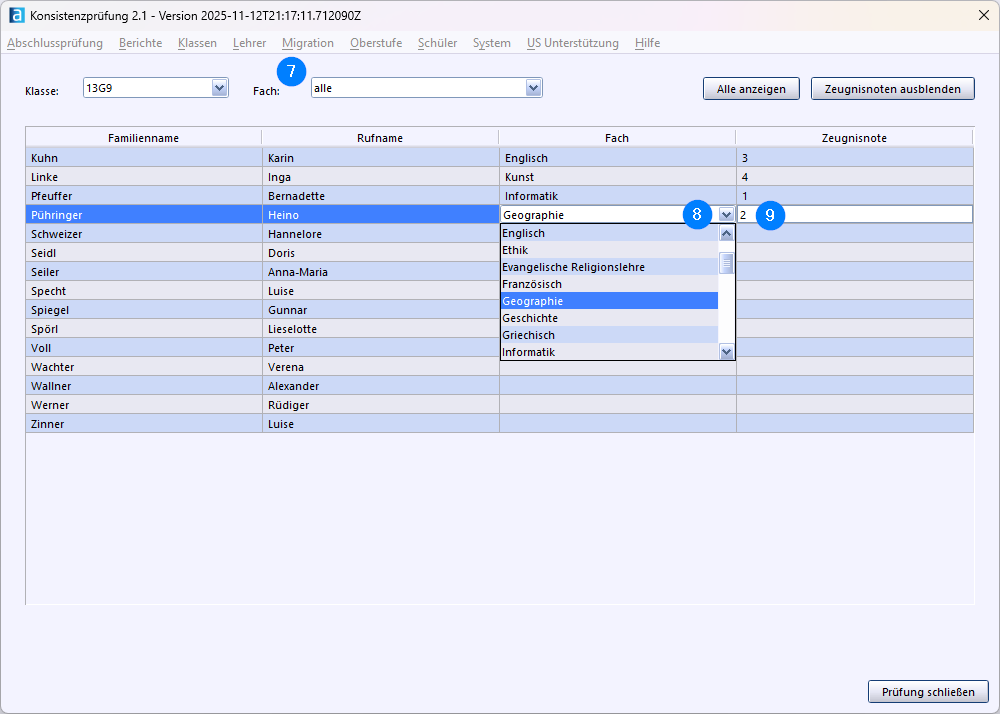The height and width of the screenshot is (714, 1000).
Task: Click the Prüfung schließen button
Action: (927, 691)
